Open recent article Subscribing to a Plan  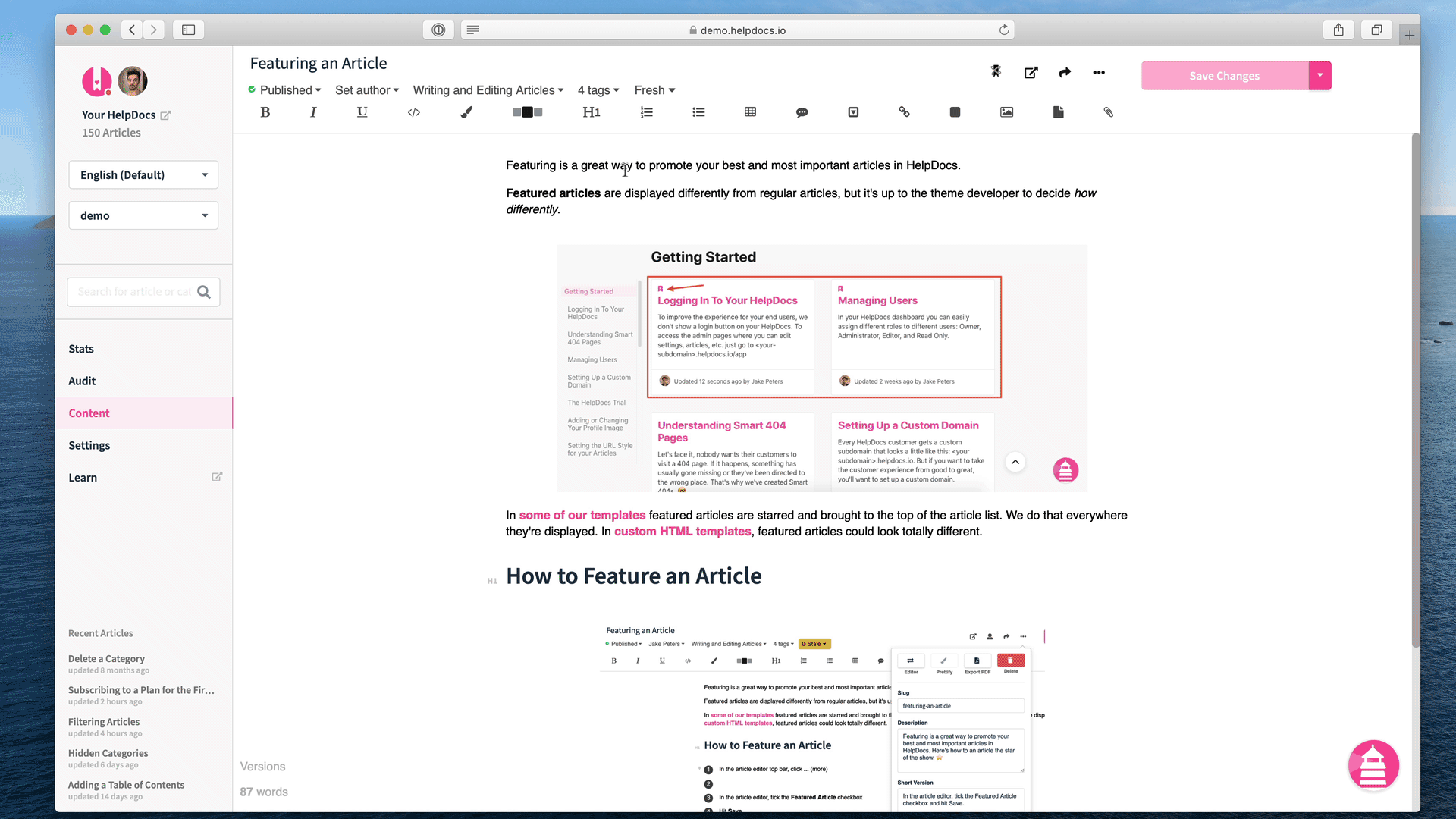tap(141, 690)
